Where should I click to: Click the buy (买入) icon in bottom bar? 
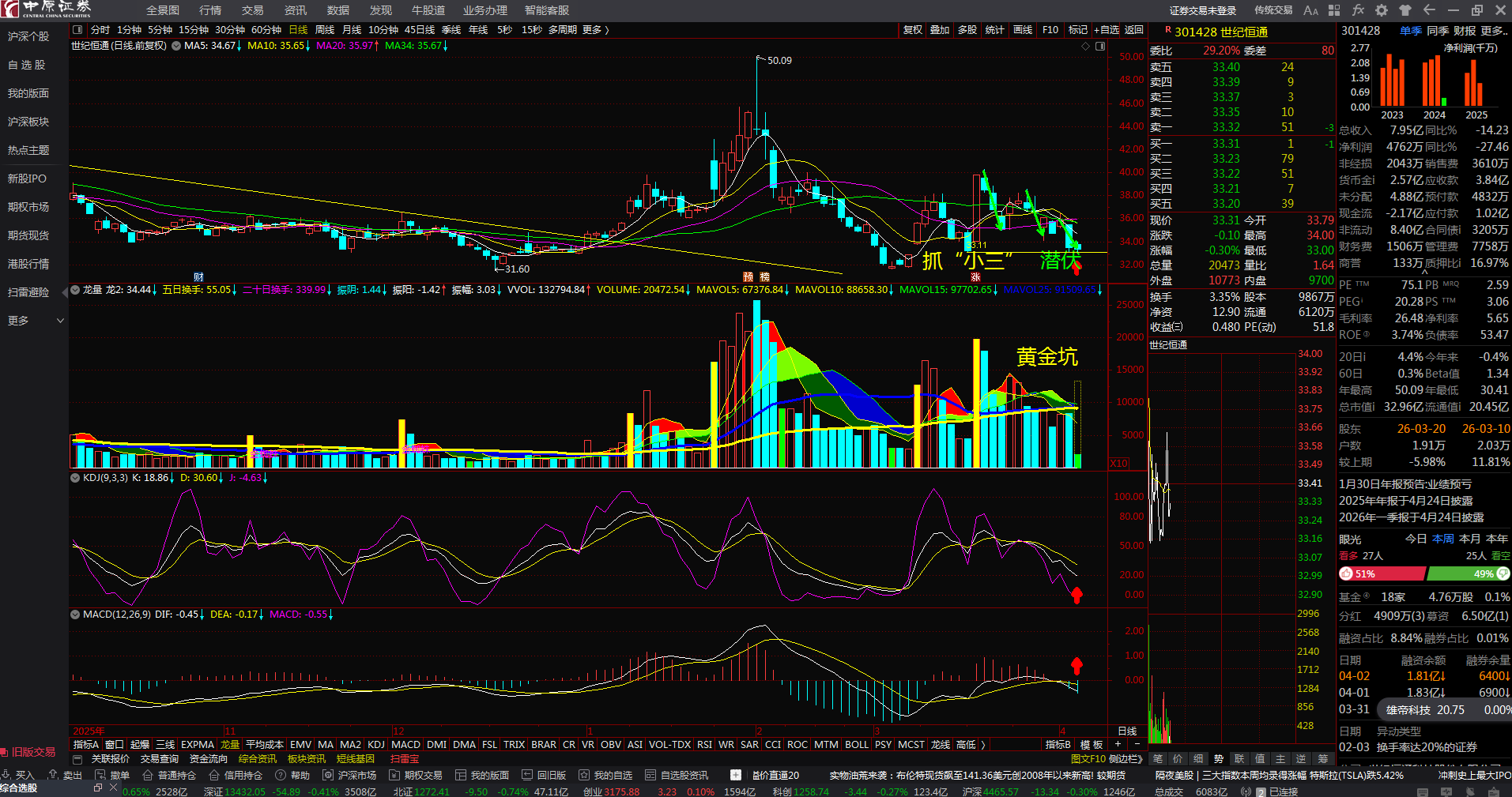coord(7,775)
